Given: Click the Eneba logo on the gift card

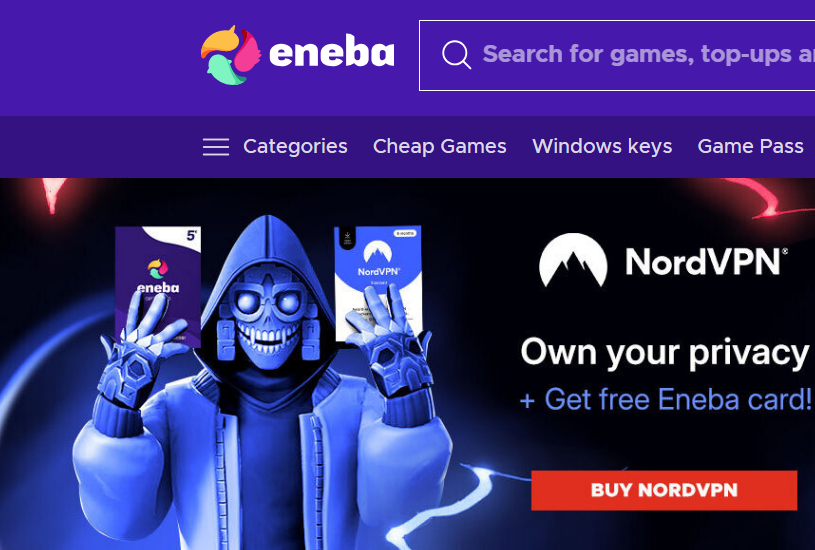Looking at the screenshot, I should pos(157,277).
